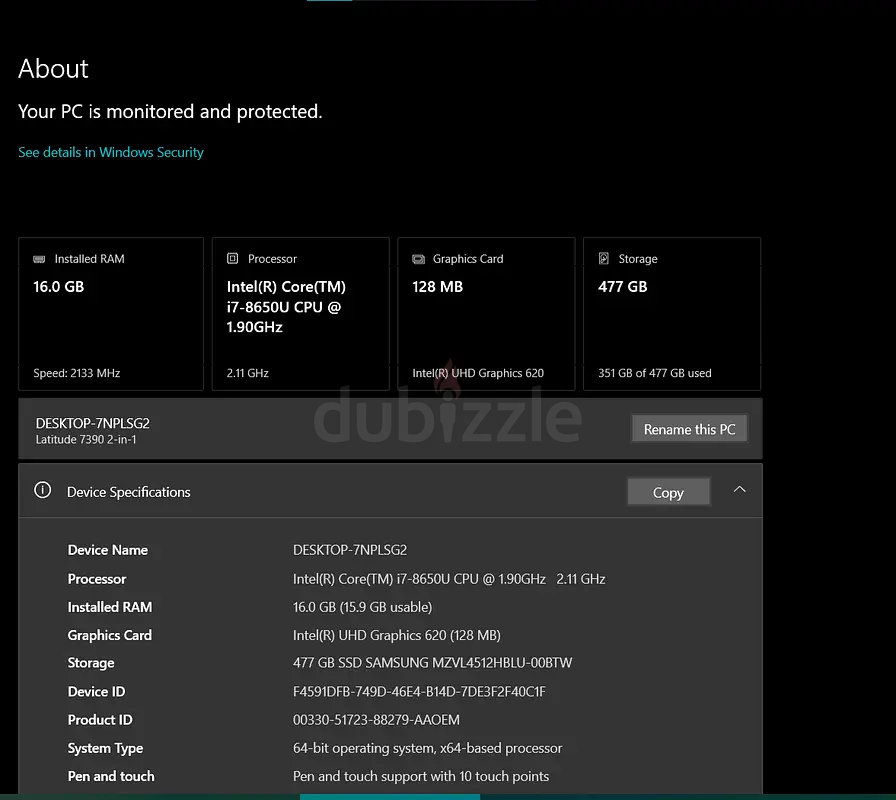Click the Graphics Card icon

[418, 259]
